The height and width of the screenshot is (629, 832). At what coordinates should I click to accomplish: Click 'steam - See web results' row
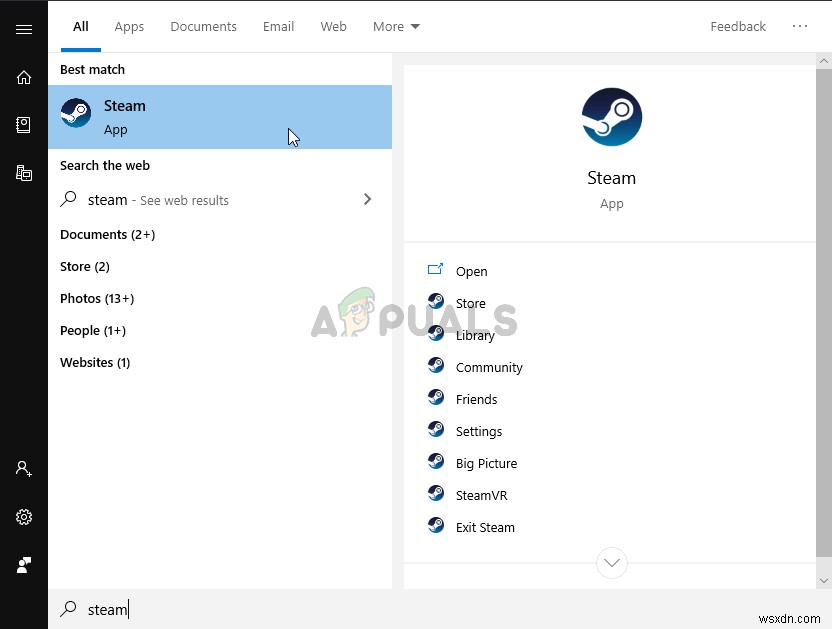[220, 200]
